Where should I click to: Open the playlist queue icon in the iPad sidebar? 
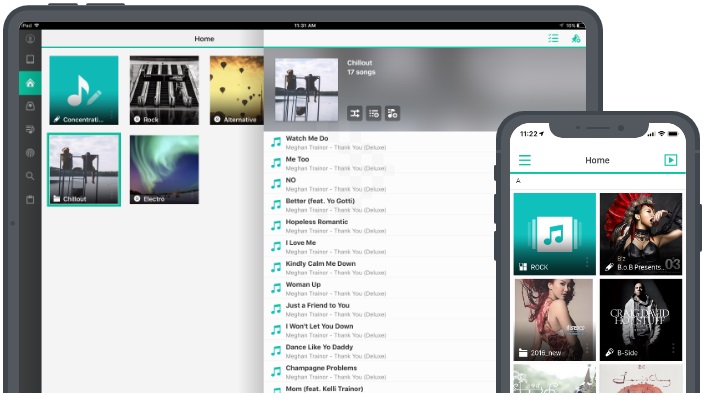(x=30, y=129)
